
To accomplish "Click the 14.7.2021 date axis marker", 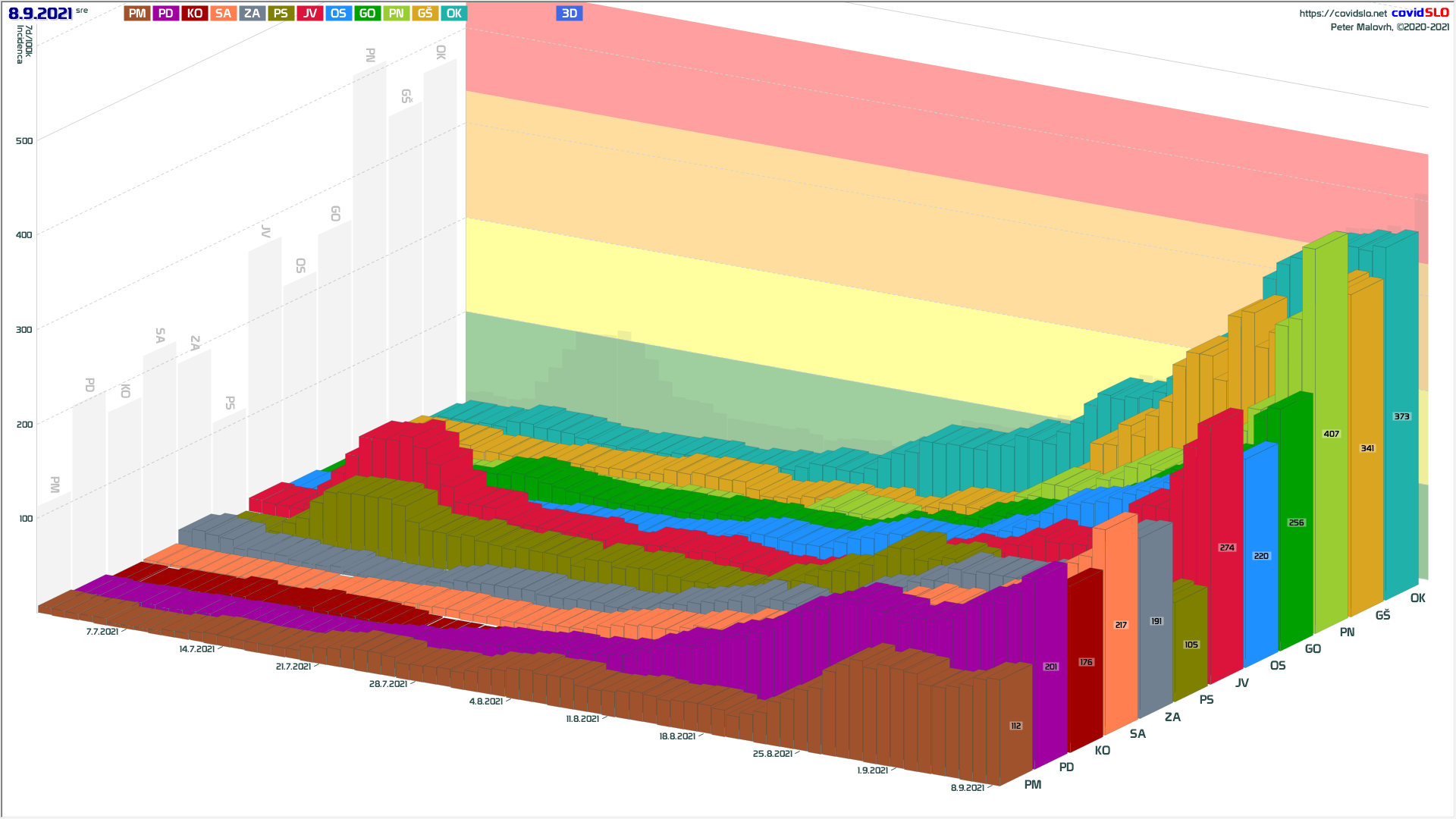I will (x=196, y=649).
